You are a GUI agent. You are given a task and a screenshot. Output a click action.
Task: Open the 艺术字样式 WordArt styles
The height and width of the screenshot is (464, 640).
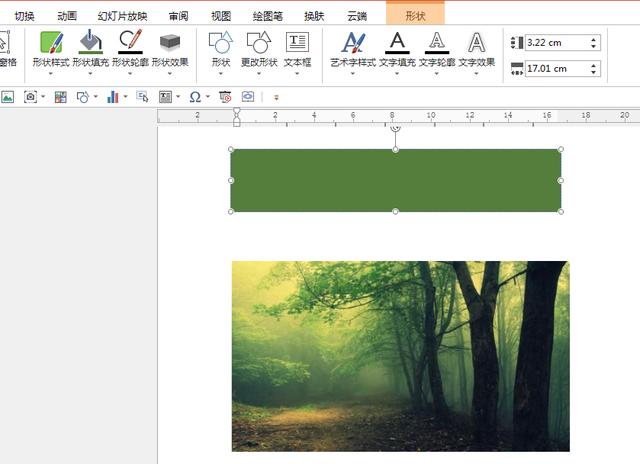tap(353, 42)
